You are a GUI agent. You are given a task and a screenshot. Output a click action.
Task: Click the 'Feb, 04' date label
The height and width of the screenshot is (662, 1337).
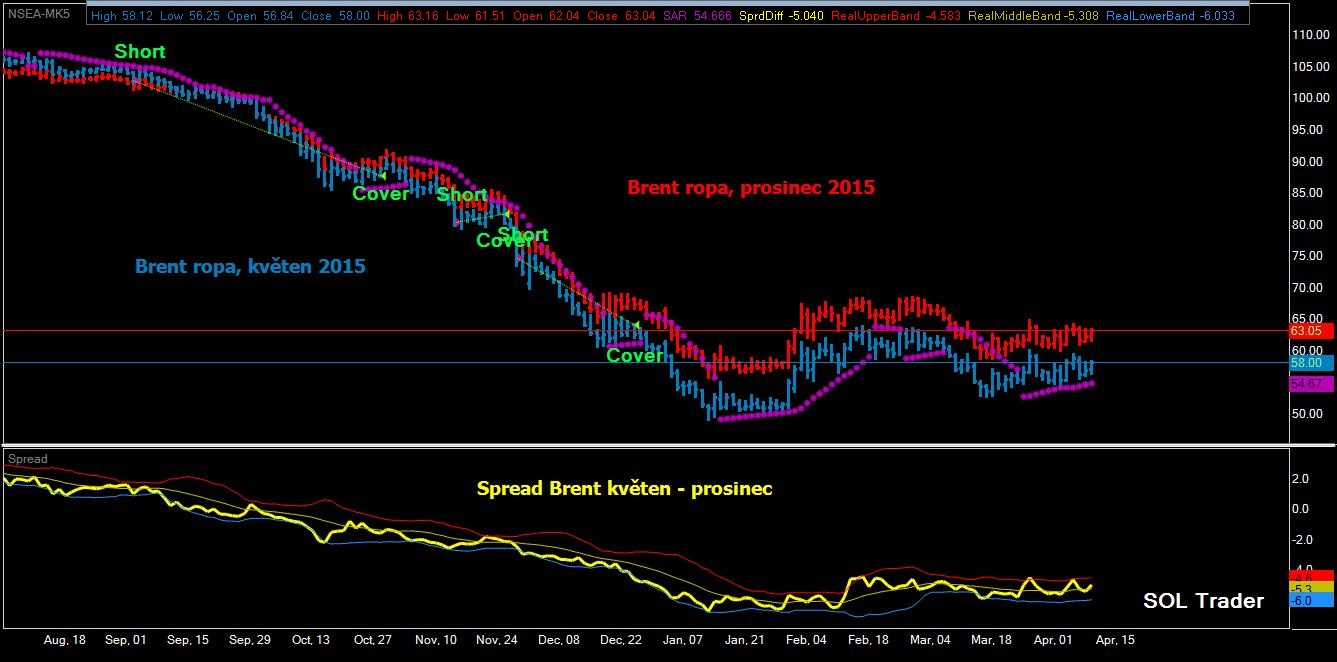point(806,639)
